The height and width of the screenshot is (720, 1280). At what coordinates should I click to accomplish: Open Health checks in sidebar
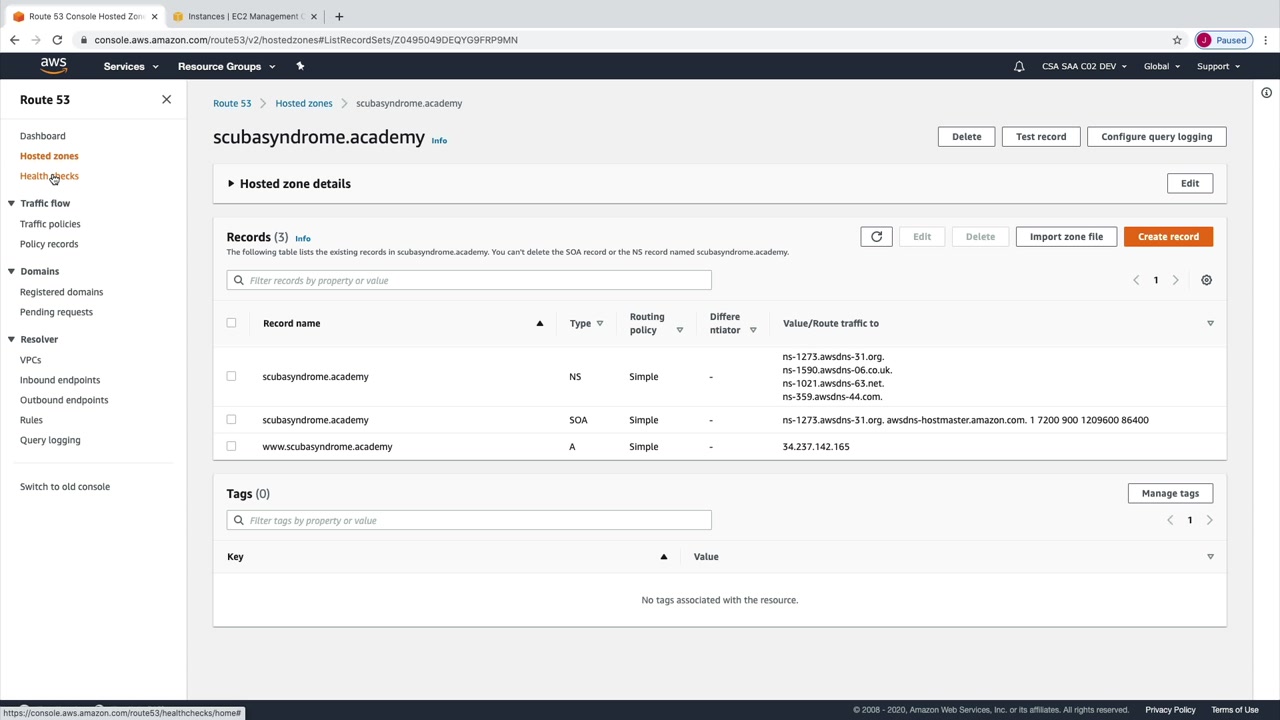(49, 176)
